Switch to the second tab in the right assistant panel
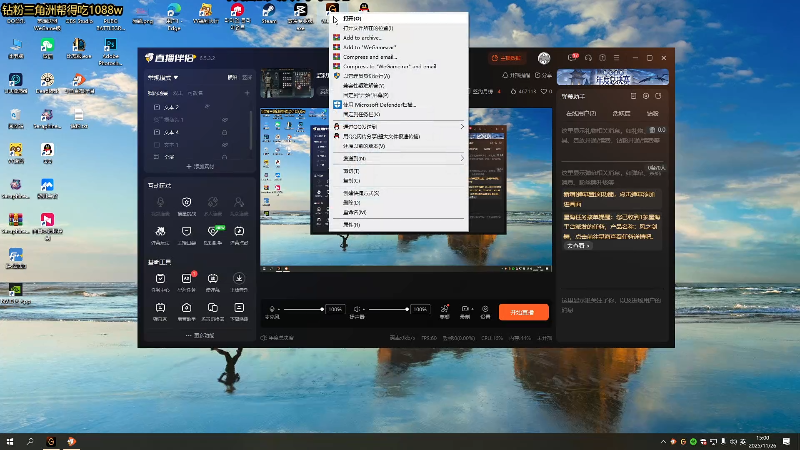The height and width of the screenshot is (450, 800). (x=621, y=113)
